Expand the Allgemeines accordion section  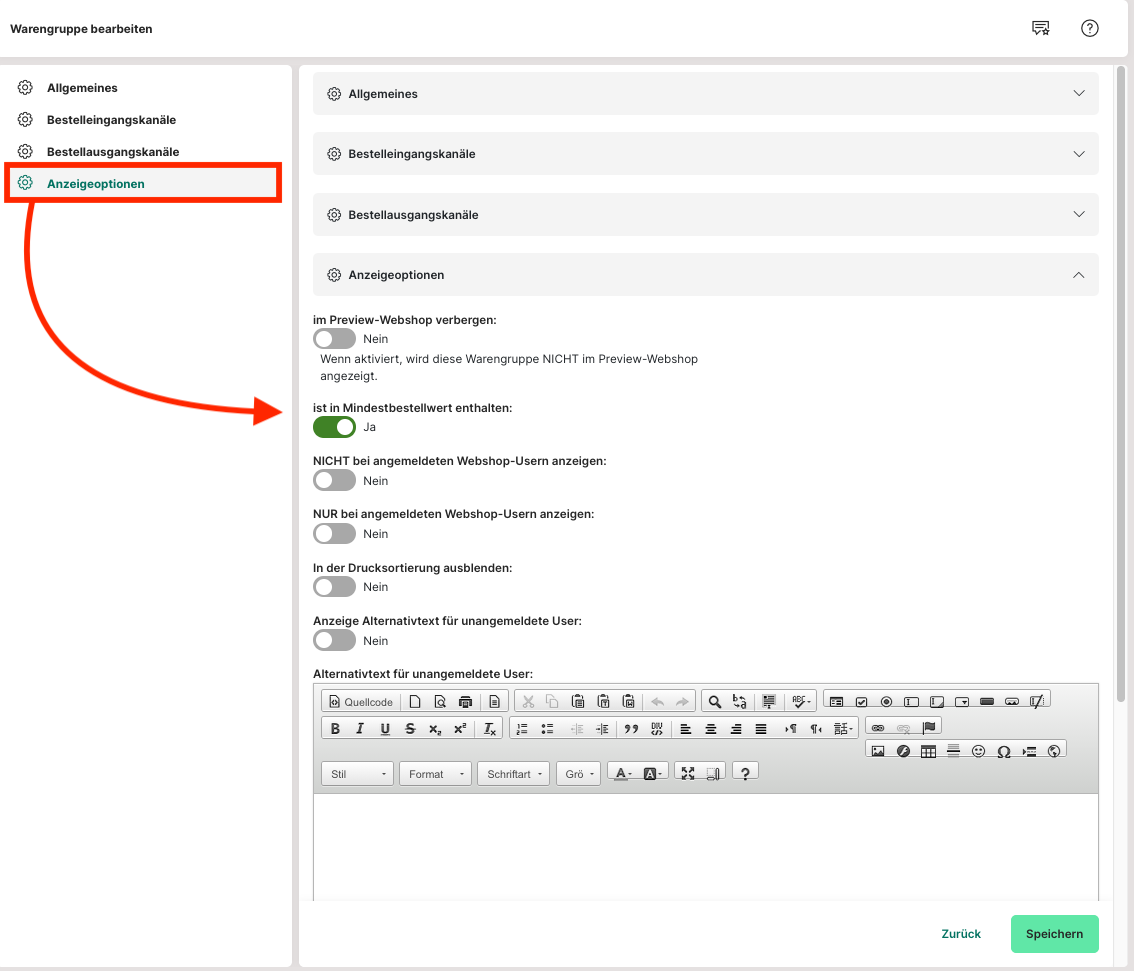coord(705,94)
